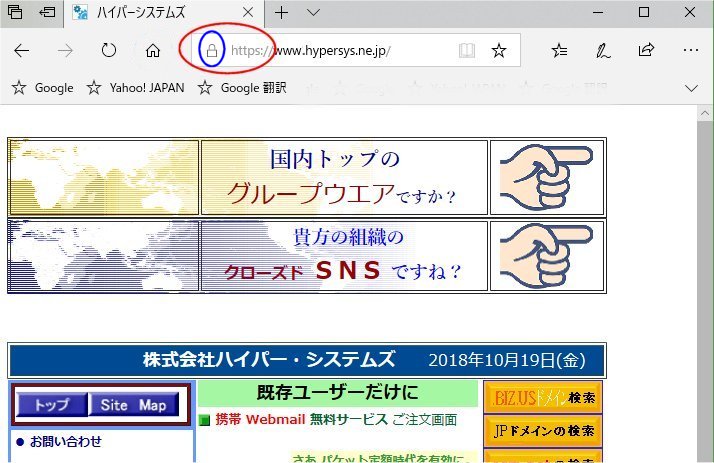Open the Site Map button
Viewport: 714px width, 463px height.
(x=133, y=404)
